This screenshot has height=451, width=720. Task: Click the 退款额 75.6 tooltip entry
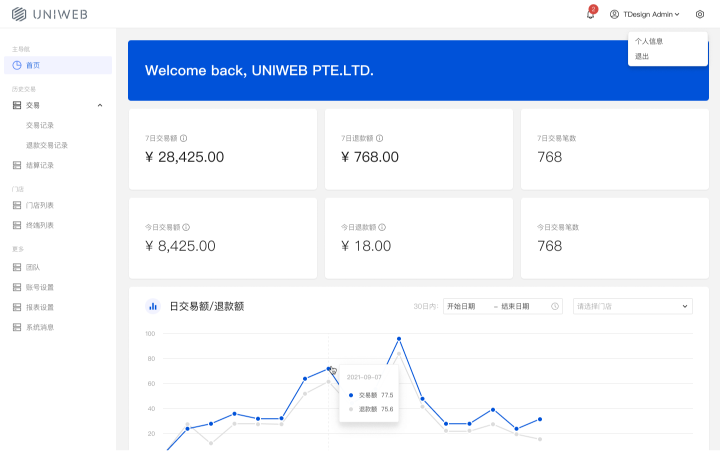click(x=371, y=409)
